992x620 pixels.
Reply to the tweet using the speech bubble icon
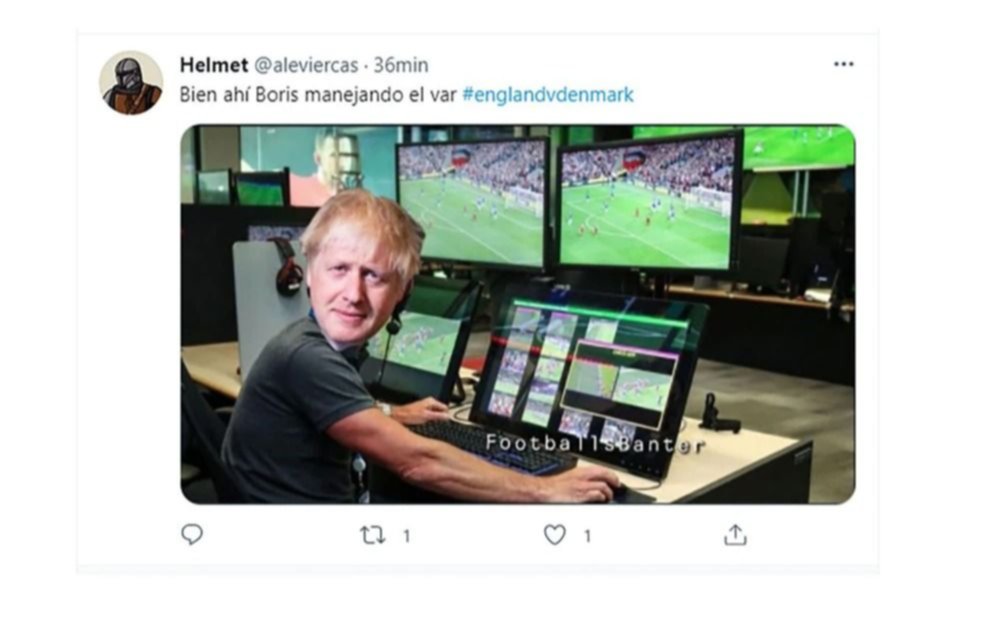coord(192,535)
